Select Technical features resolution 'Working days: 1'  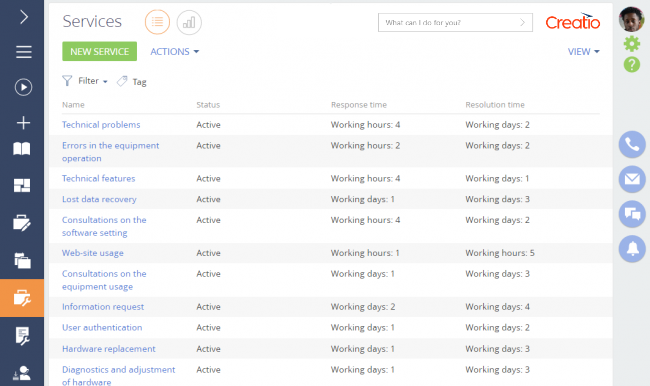tap(497, 179)
